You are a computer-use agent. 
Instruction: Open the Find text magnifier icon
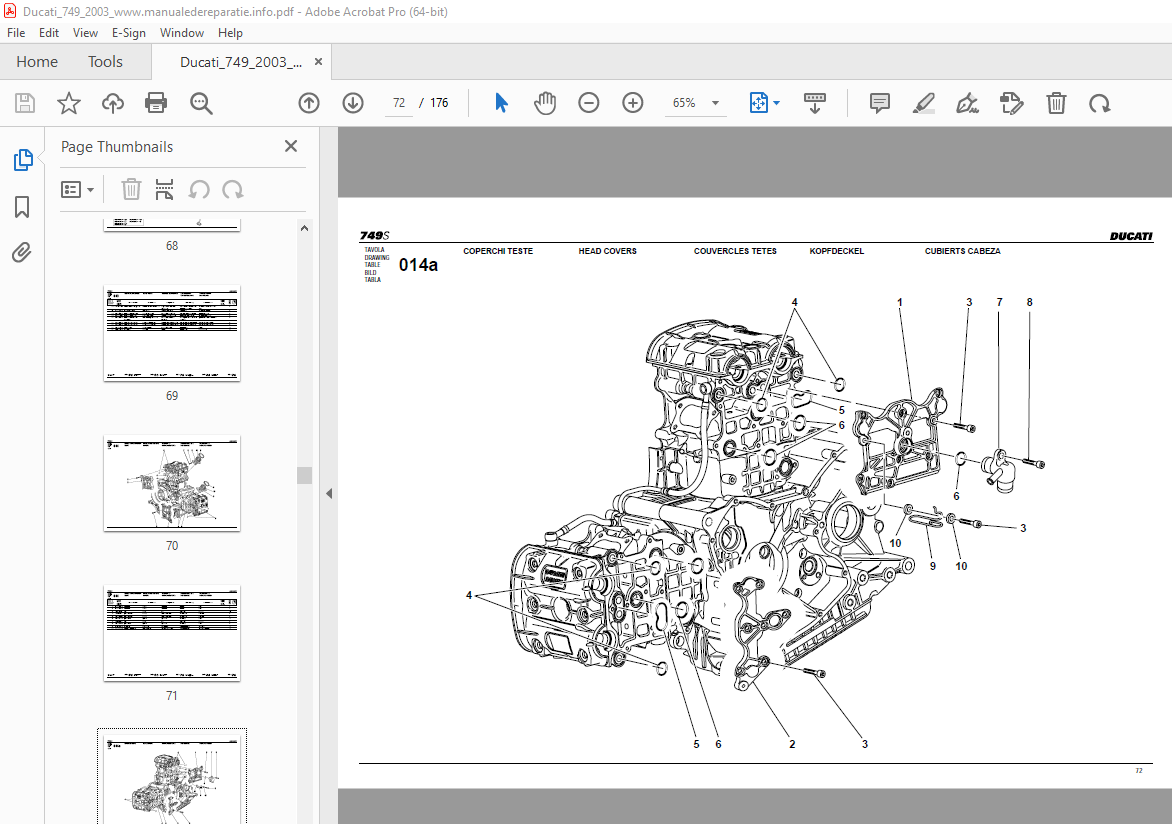[x=201, y=103]
